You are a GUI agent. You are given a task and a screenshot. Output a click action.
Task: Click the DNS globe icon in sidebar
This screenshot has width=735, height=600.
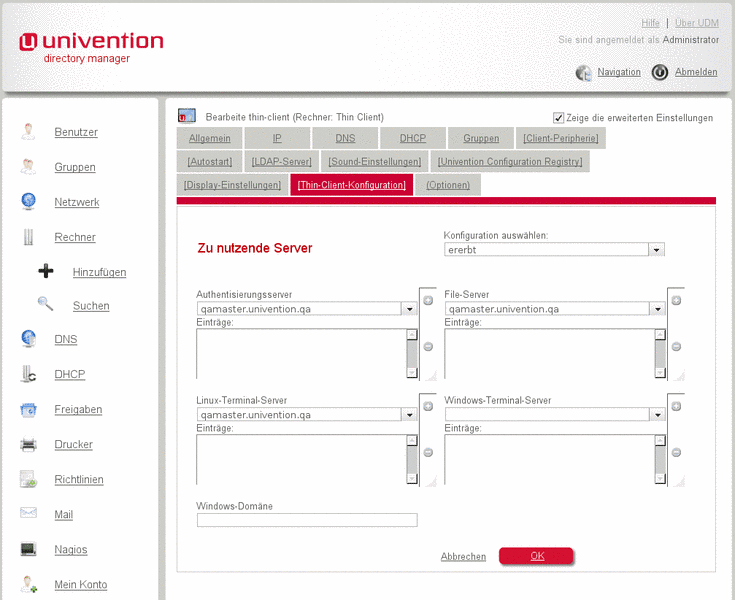coord(29,338)
